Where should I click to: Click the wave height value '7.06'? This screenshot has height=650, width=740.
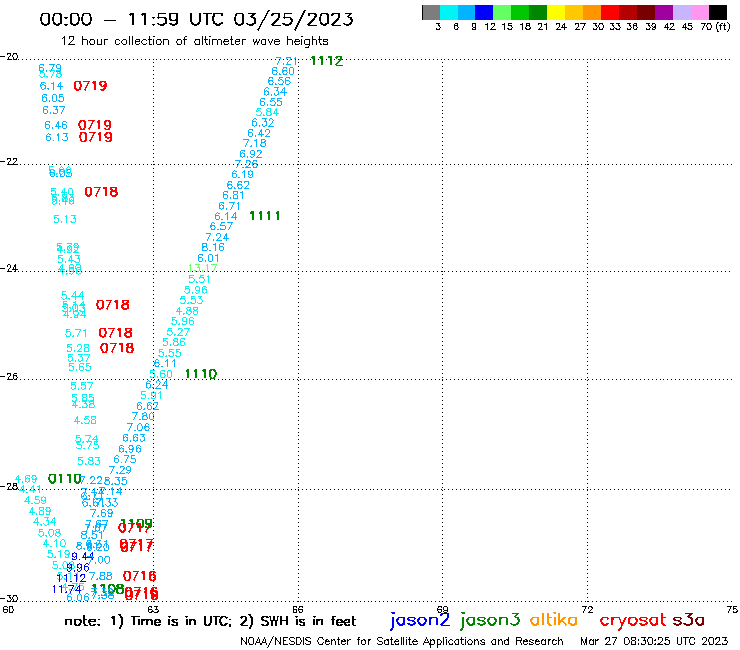138,427
